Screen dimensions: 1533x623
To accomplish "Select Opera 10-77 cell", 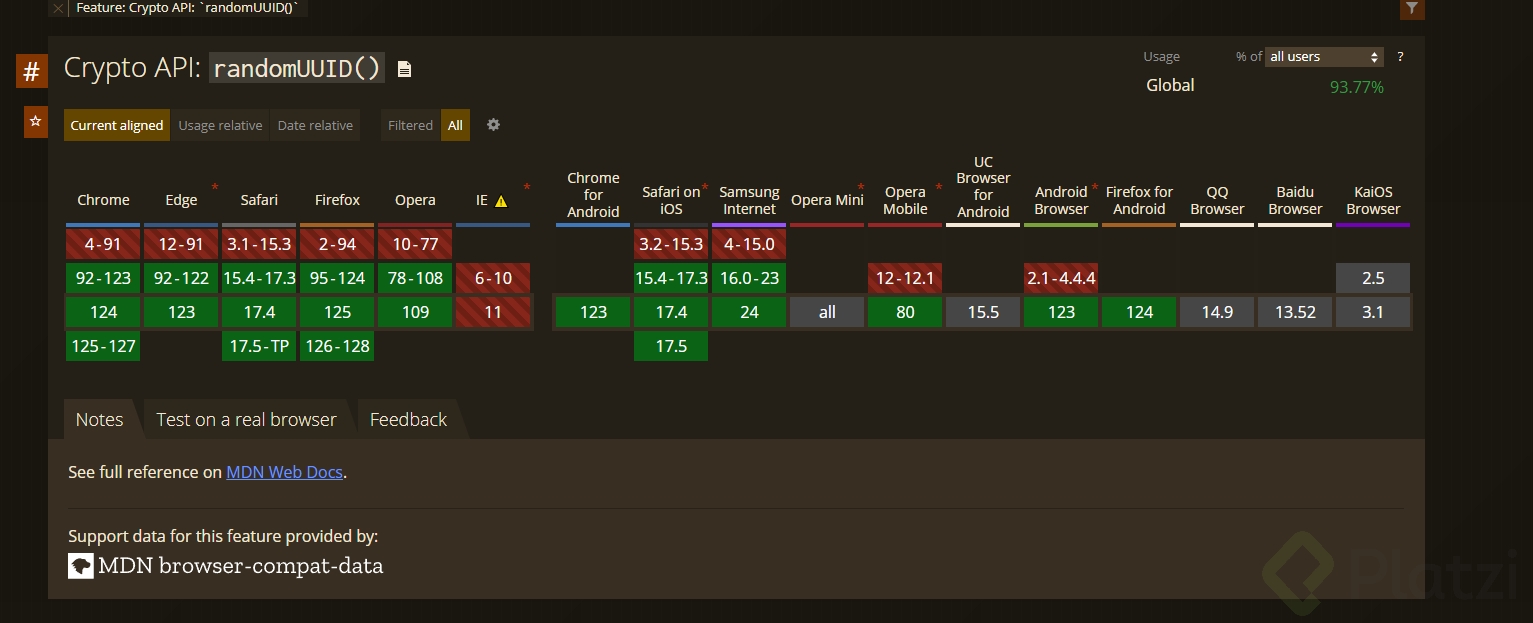I will (415, 244).
